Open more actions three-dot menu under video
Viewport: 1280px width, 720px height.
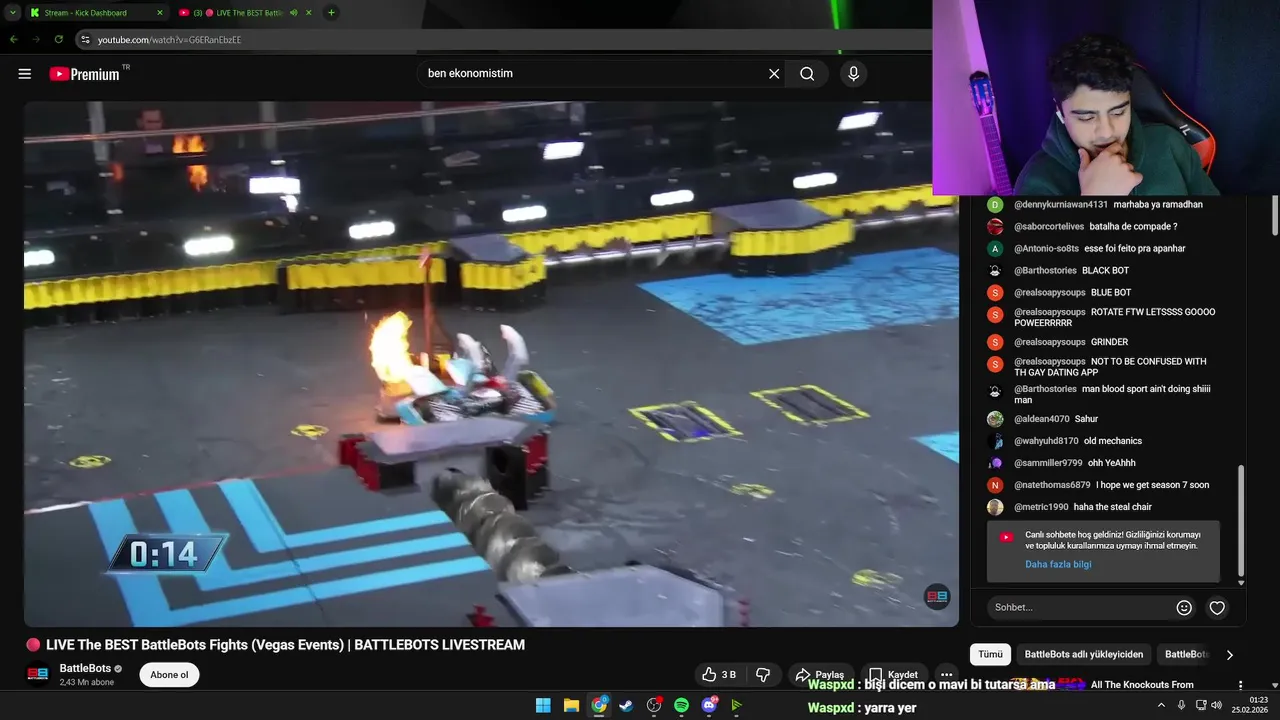pos(946,675)
